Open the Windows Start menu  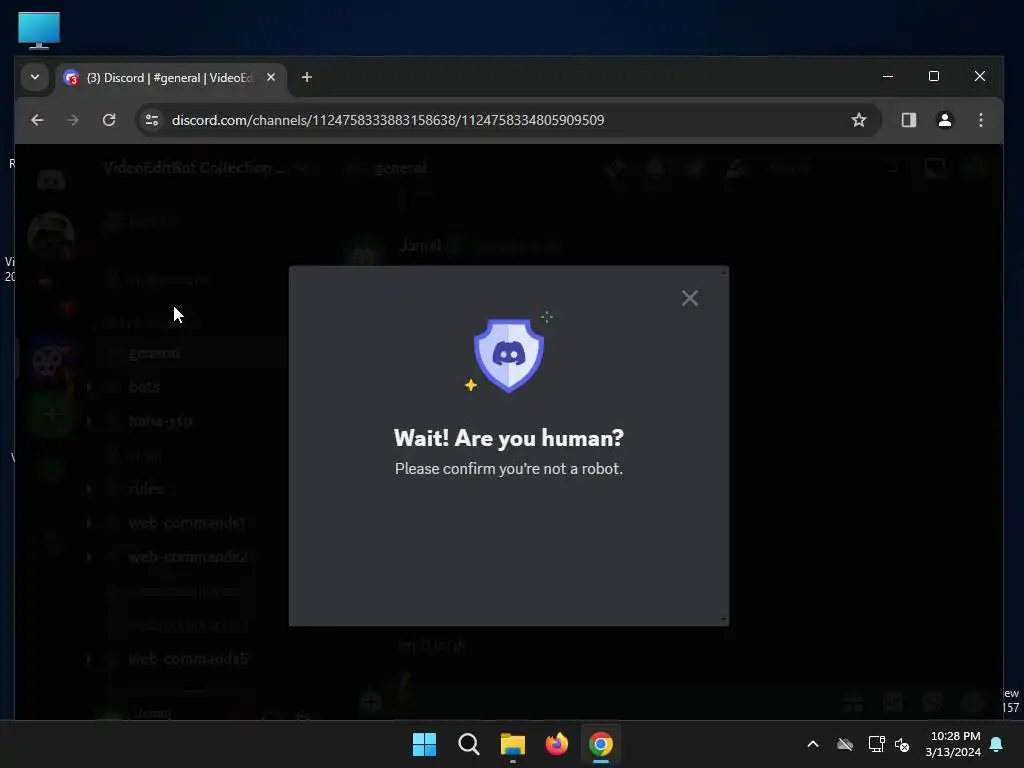click(x=424, y=744)
